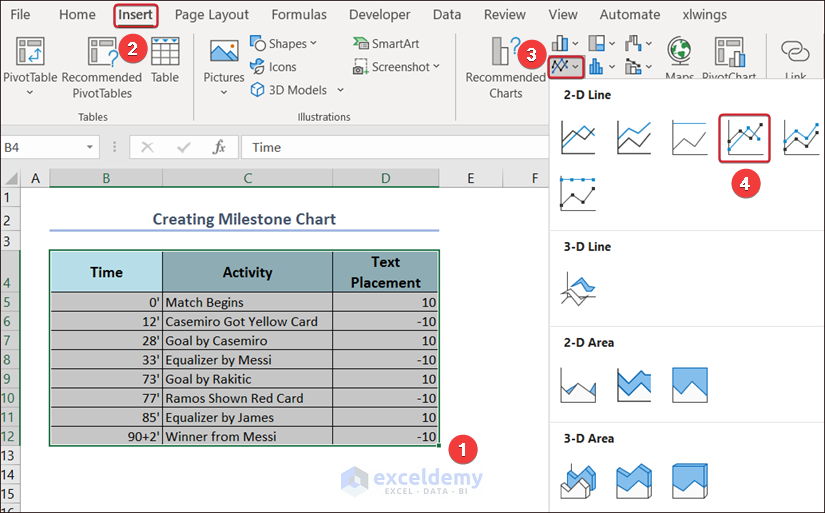Open the Shapes gallery
The height and width of the screenshot is (513, 825).
[x=284, y=44]
